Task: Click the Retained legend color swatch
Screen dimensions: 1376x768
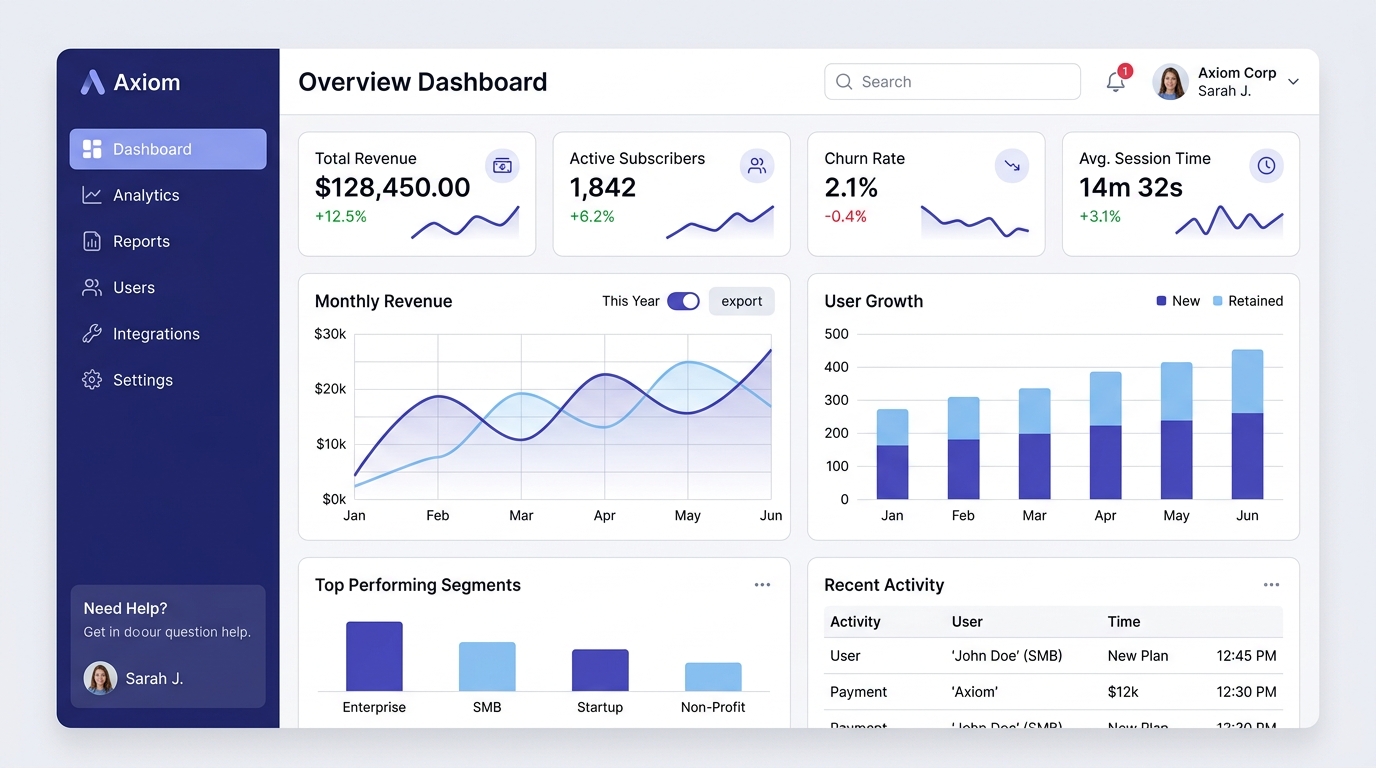Action: pyautogui.click(x=1218, y=301)
